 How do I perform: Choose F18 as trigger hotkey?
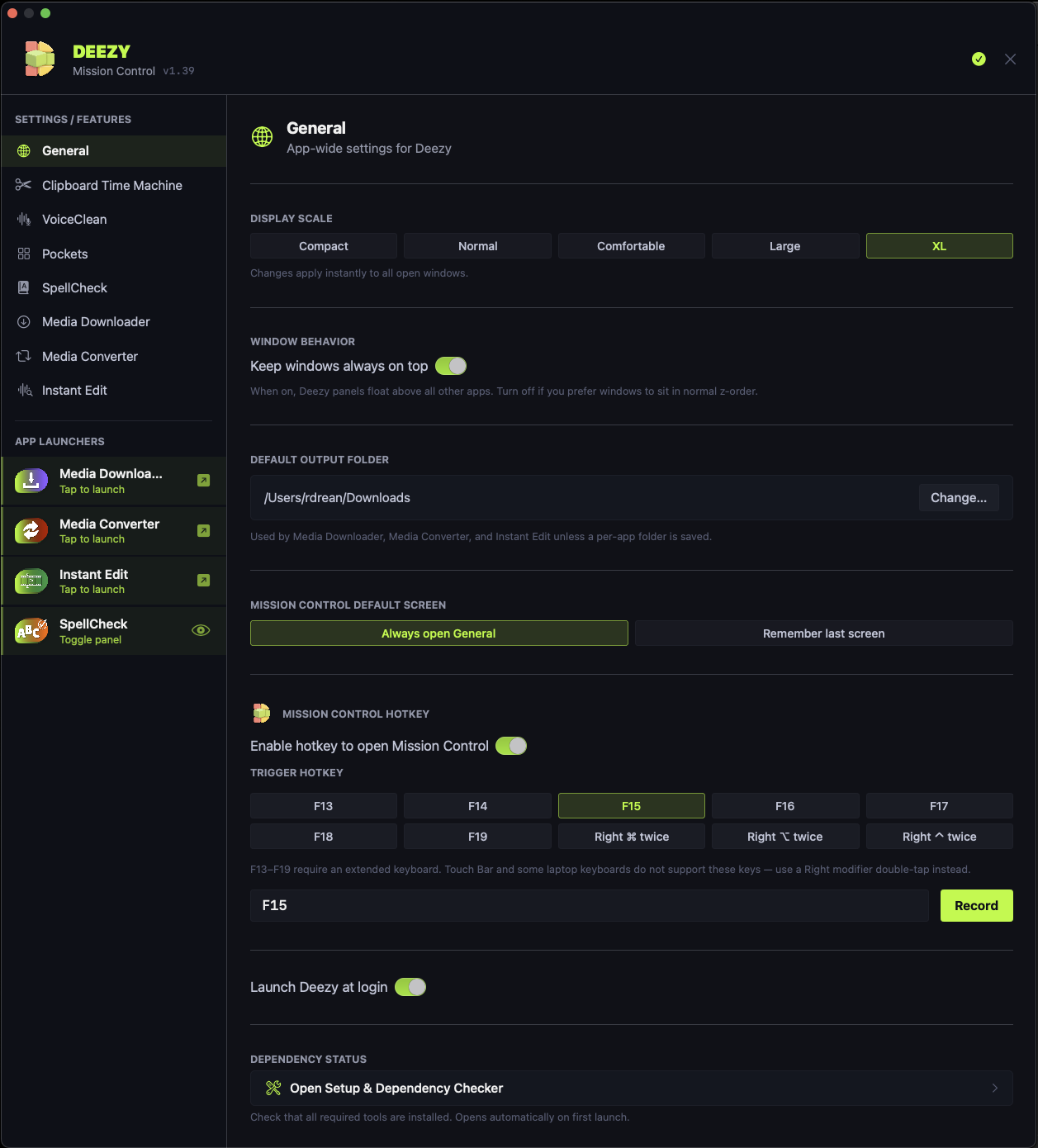coord(324,837)
